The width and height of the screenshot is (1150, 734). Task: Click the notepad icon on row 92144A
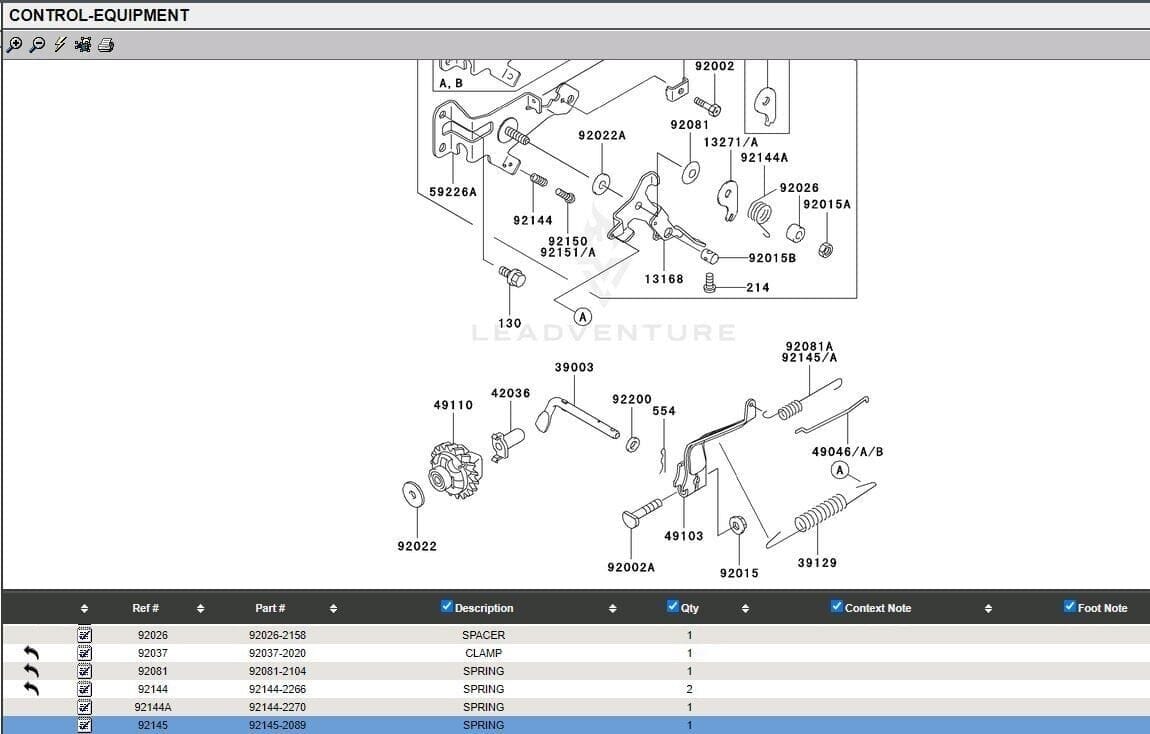coord(85,707)
